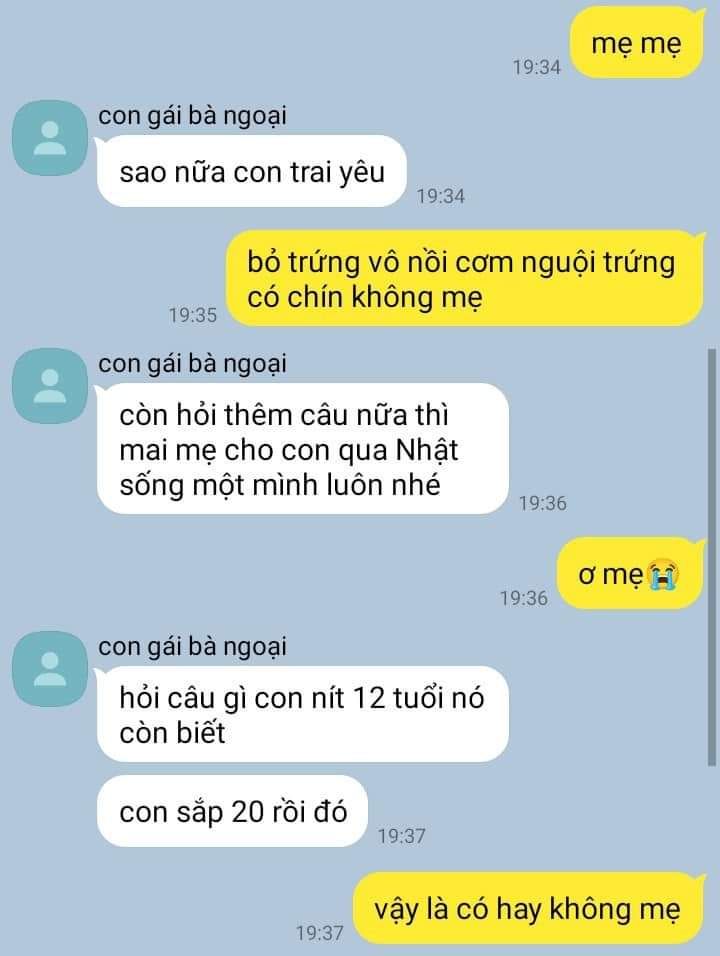720x956 pixels.
Task: Click the 19:34 timestamp beside "mẹ mẹ"
Action: pyautogui.click(x=536, y=67)
